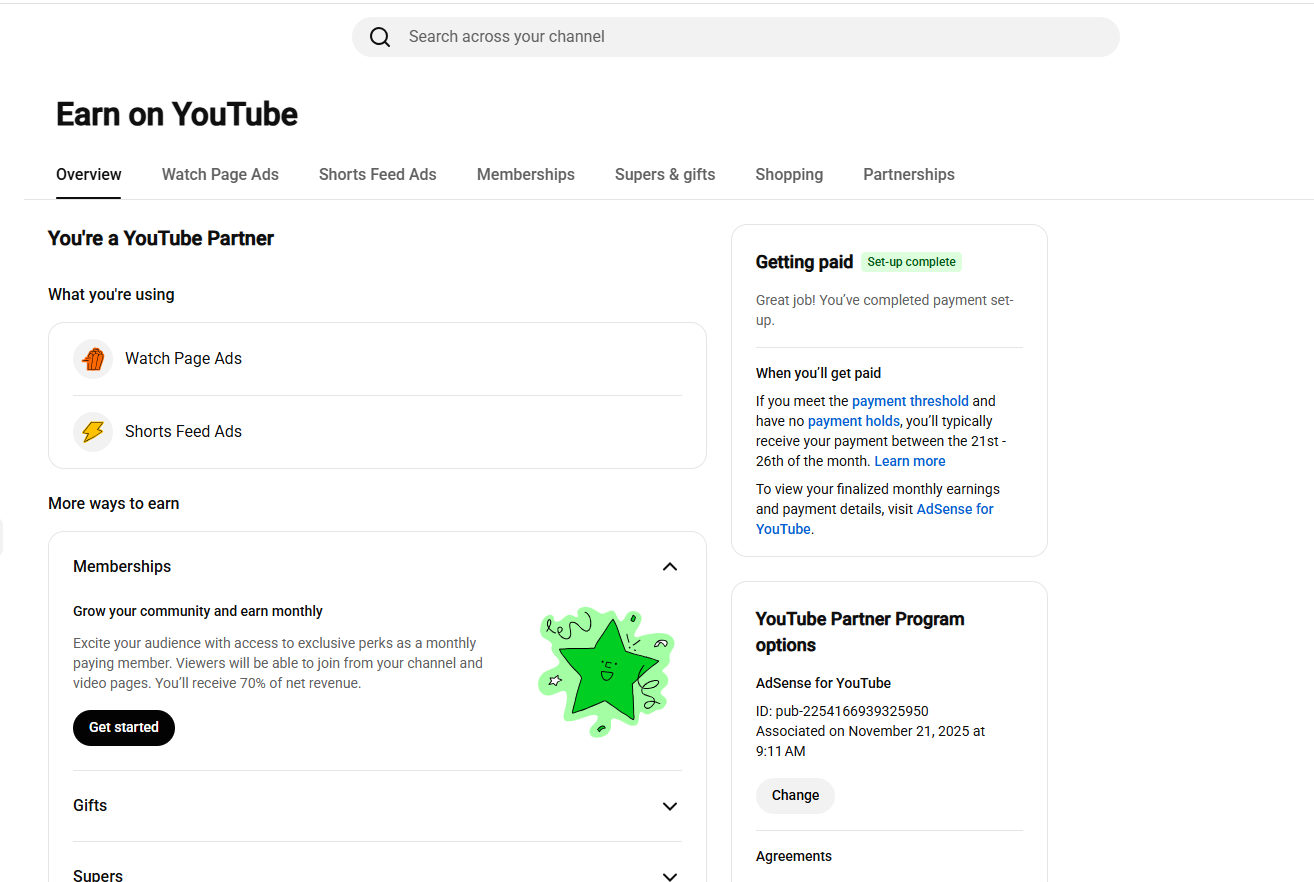The width and height of the screenshot is (1314, 882).
Task: Switch to the Overview tab
Action: tap(89, 174)
